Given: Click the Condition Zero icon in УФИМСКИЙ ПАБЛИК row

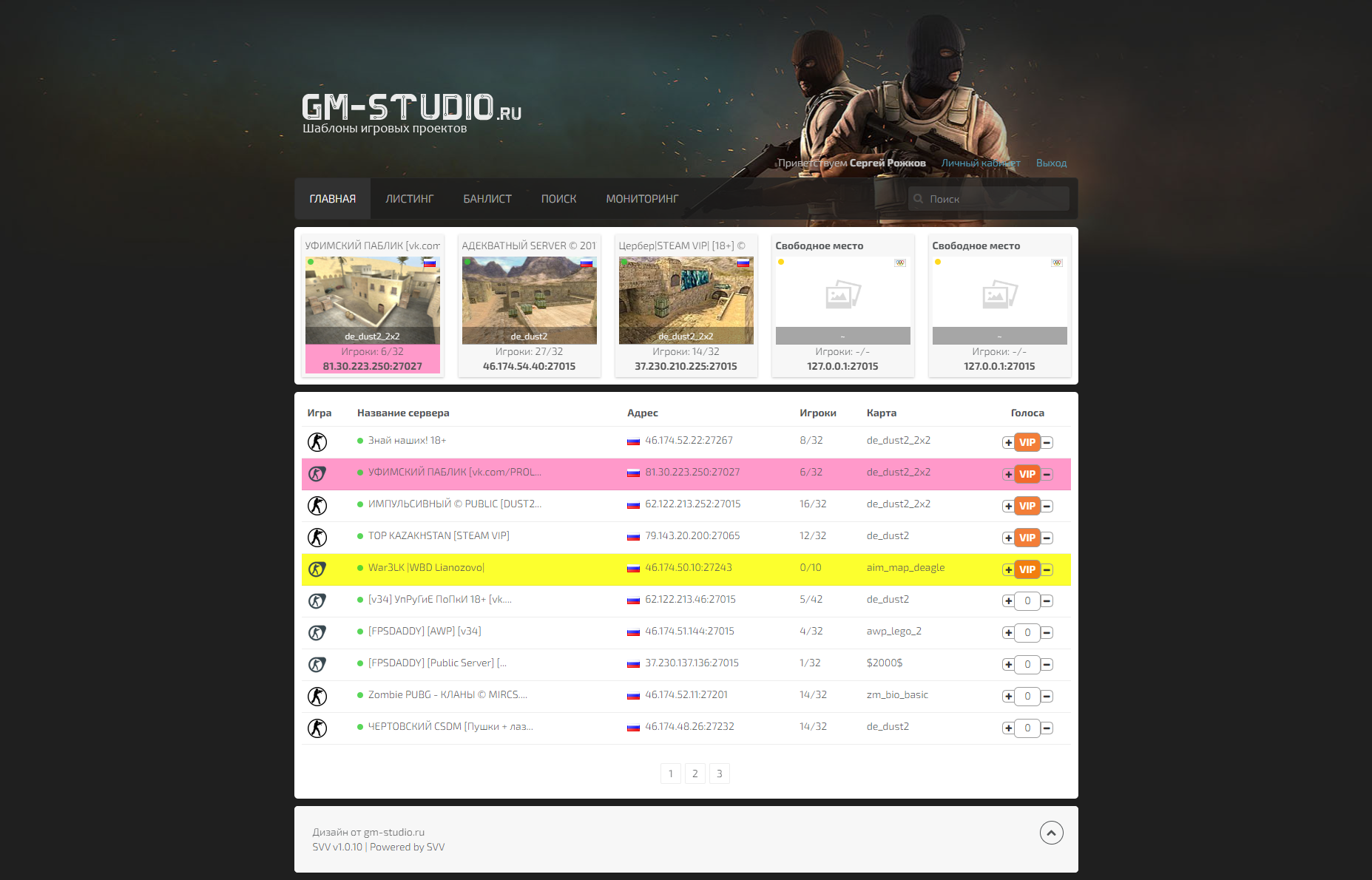Looking at the screenshot, I should pyautogui.click(x=317, y=474).
